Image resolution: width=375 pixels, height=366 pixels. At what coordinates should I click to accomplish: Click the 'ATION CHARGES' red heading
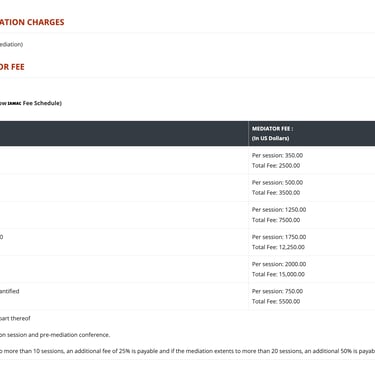tap(32, 22)
